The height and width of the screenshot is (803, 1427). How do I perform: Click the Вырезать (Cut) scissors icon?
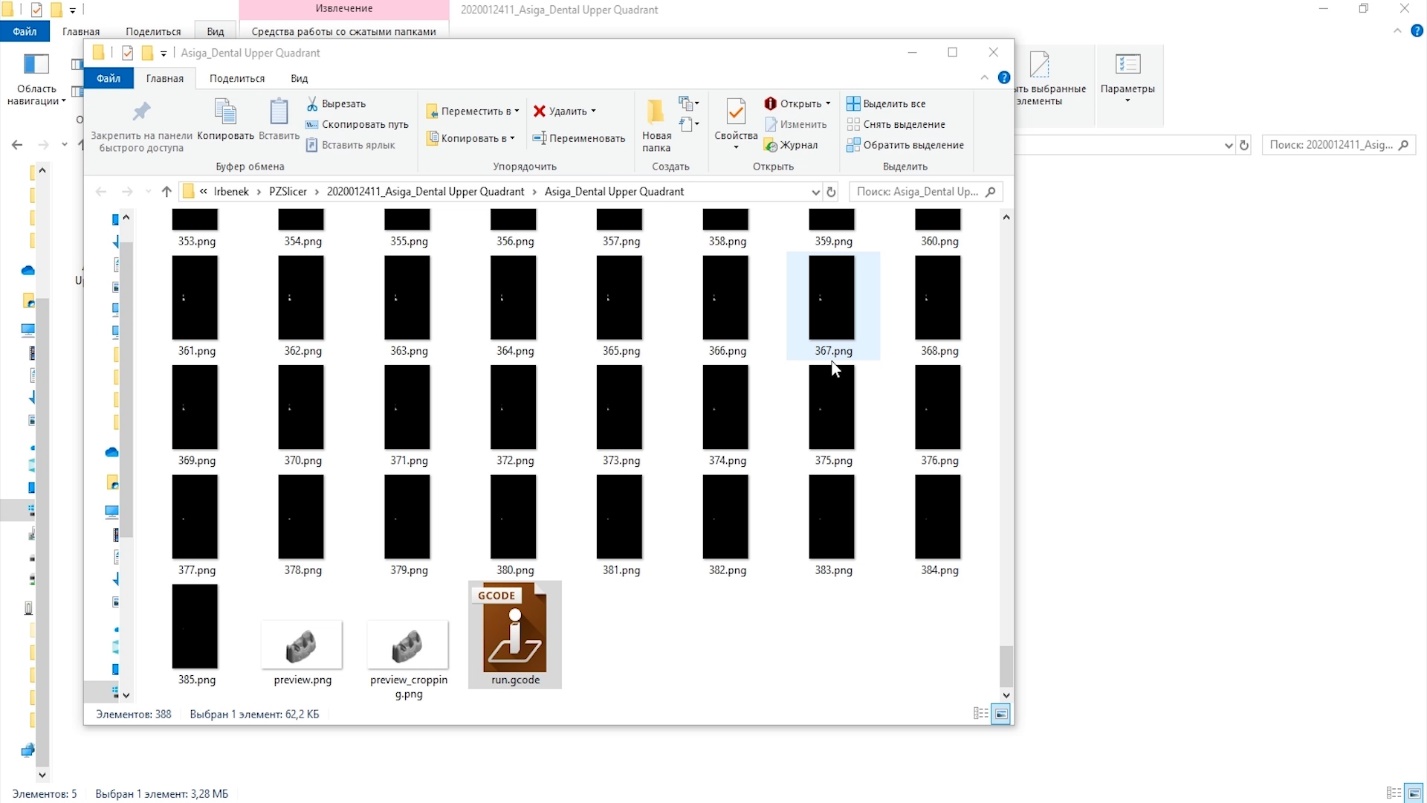point(312,104)
